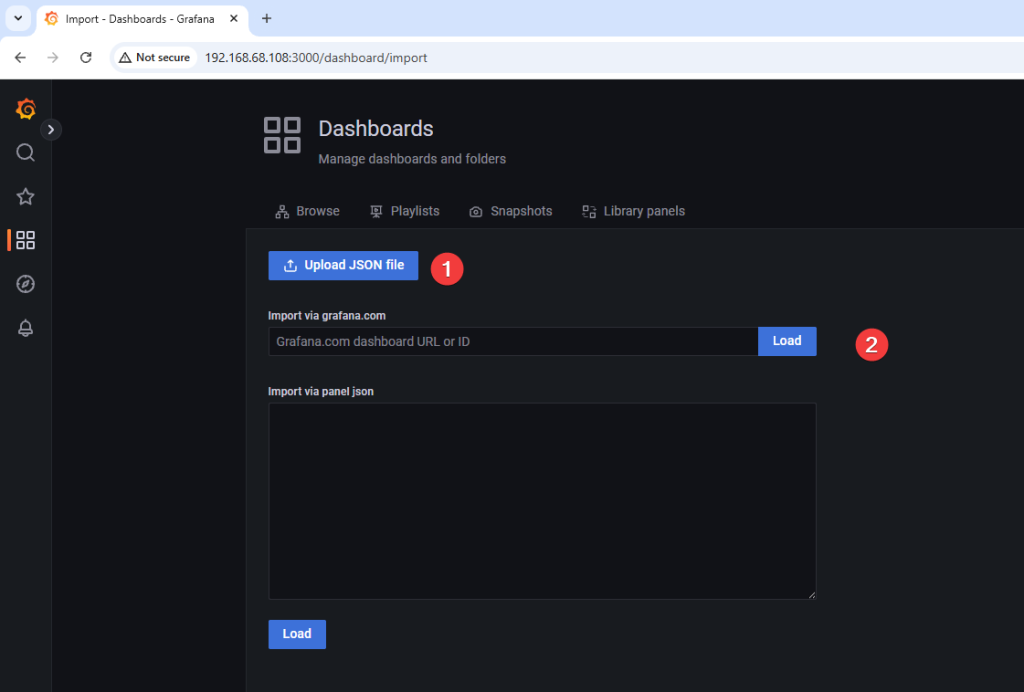Open the search icon in sidebar

click(x=26, y=152)
